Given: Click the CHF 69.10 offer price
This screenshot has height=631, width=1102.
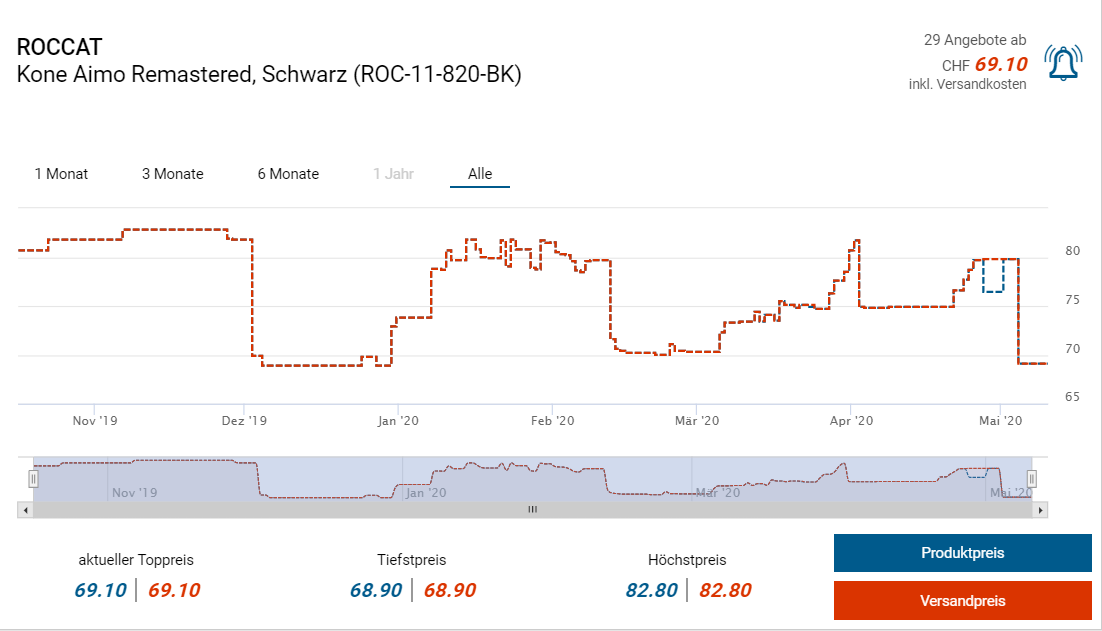Looking at the screenshot, I should pyautogui.click(x=1000, y=64).
